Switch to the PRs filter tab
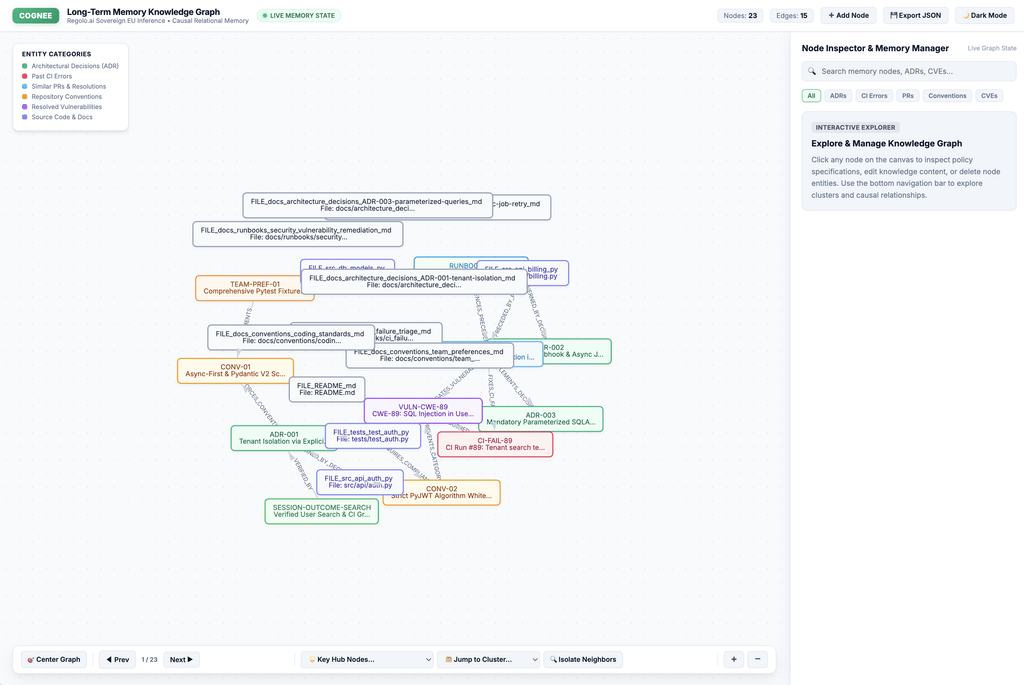1024x685 pixels. [x=908, y=96]
